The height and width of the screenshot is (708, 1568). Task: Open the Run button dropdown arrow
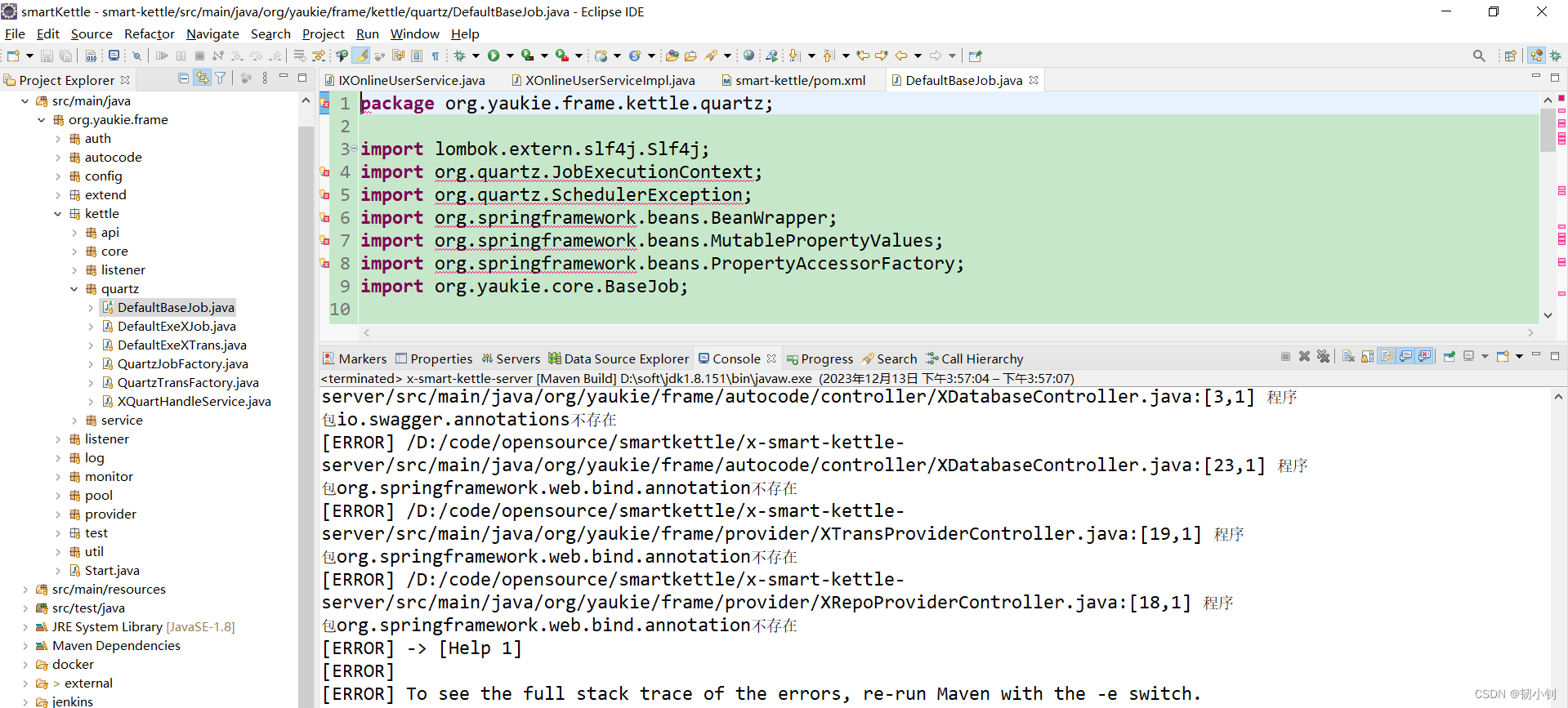tap(510, 56)
